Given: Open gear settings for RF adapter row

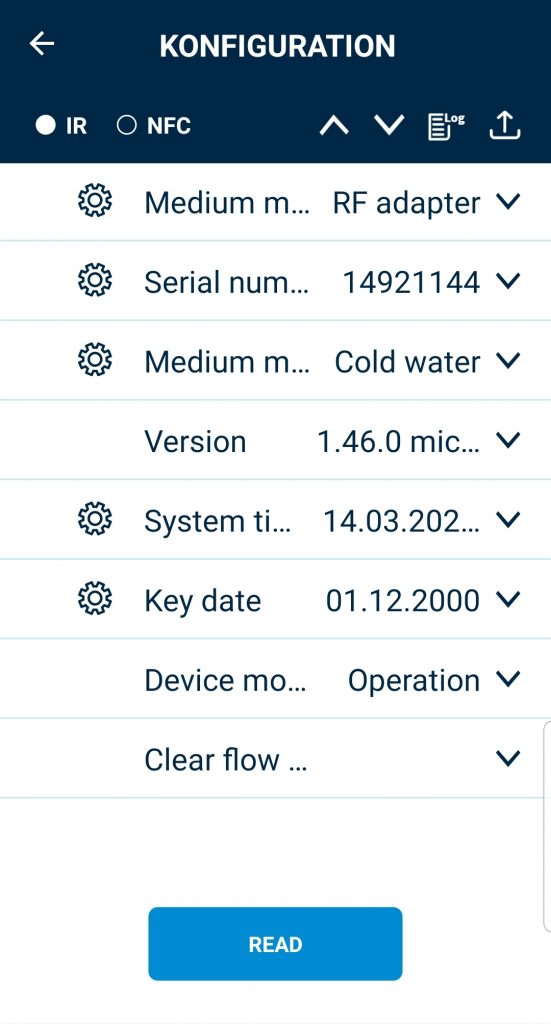Looking at the screenshot, I should click(x=95, y=201).
